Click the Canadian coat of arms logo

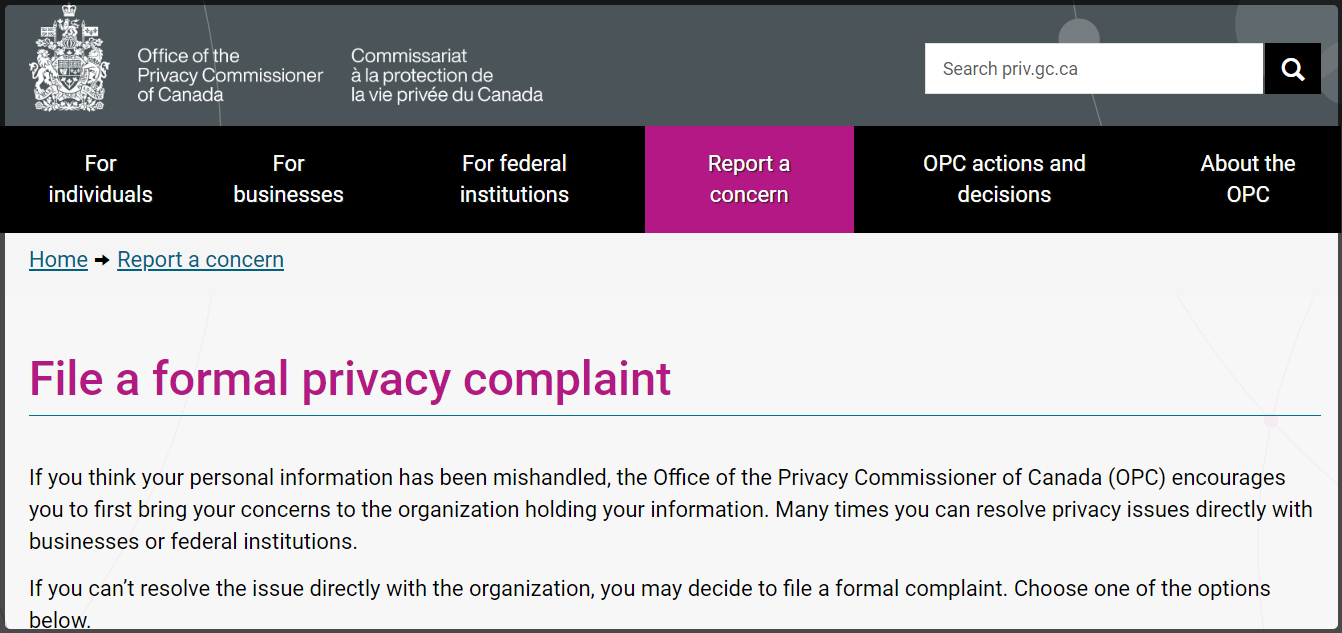pos(69,58)
